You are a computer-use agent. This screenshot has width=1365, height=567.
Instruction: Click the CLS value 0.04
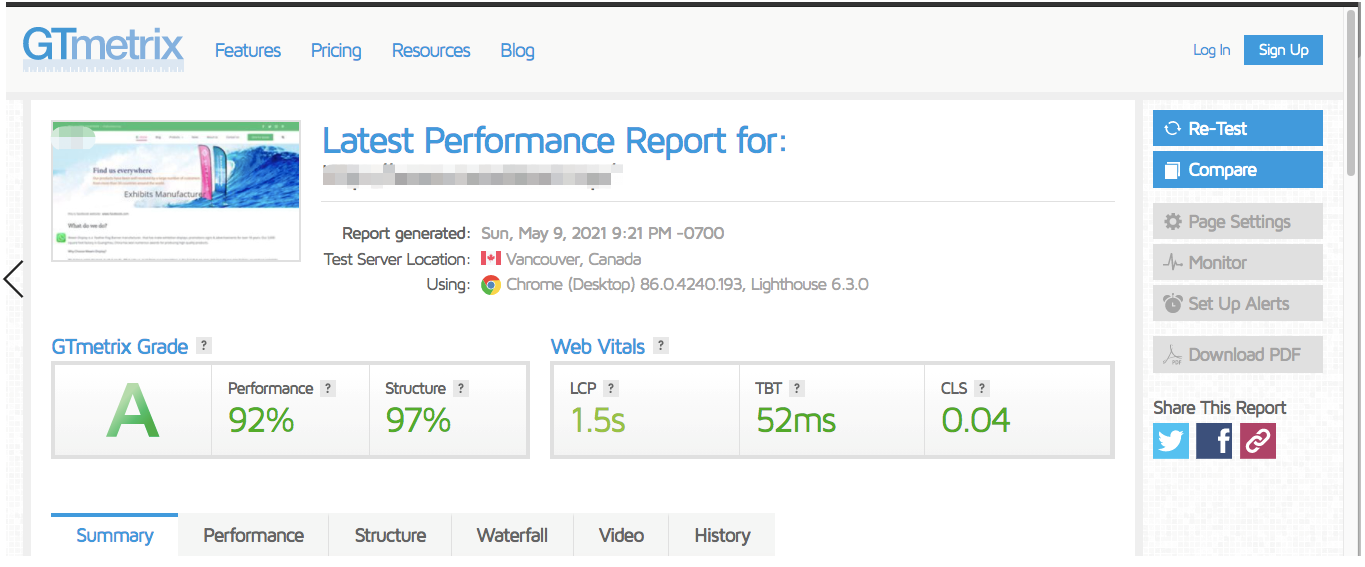click(x=976, y=420)
